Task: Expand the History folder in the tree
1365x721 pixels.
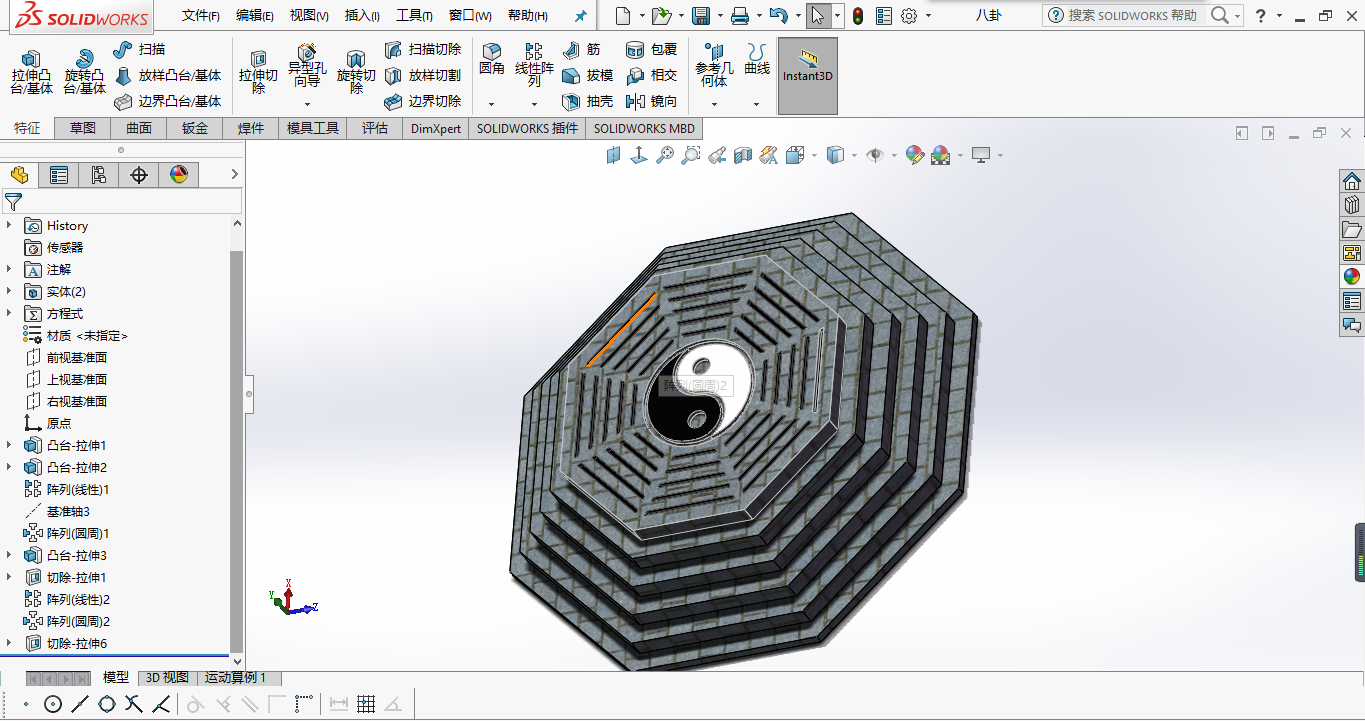Action: (9, 225)
